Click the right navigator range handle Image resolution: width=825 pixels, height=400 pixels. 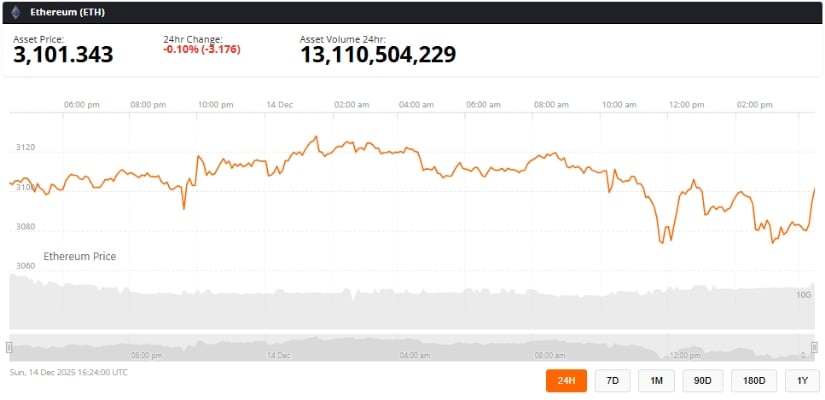point(814,347)
